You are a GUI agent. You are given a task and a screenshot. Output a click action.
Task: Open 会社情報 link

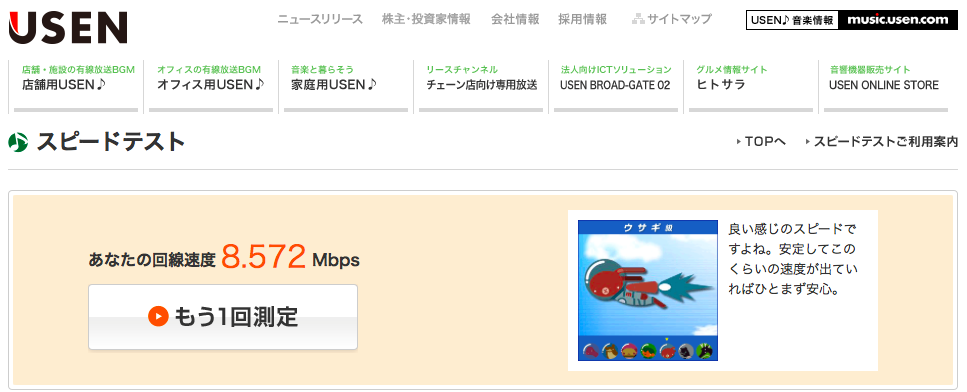(x=515, y=19)
